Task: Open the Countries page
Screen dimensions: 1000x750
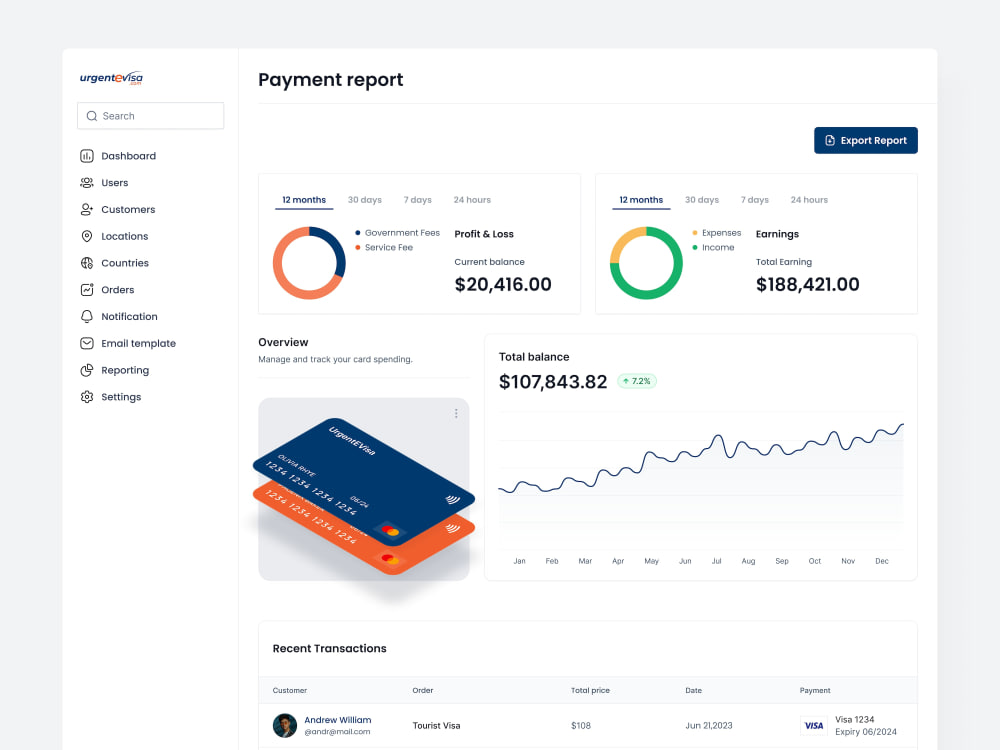Action: click(125, 263)
